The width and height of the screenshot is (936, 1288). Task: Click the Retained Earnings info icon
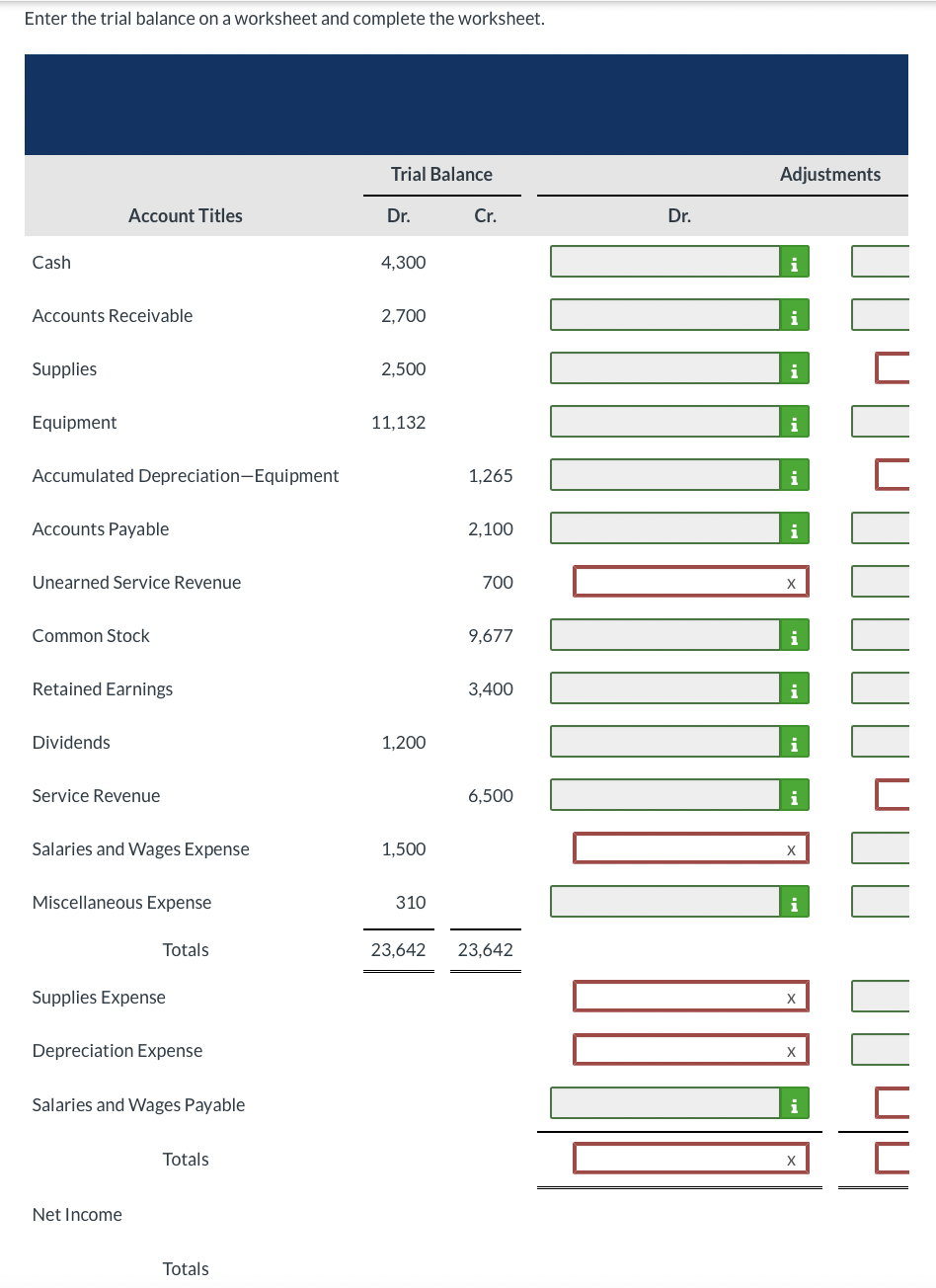coord(795,688)
